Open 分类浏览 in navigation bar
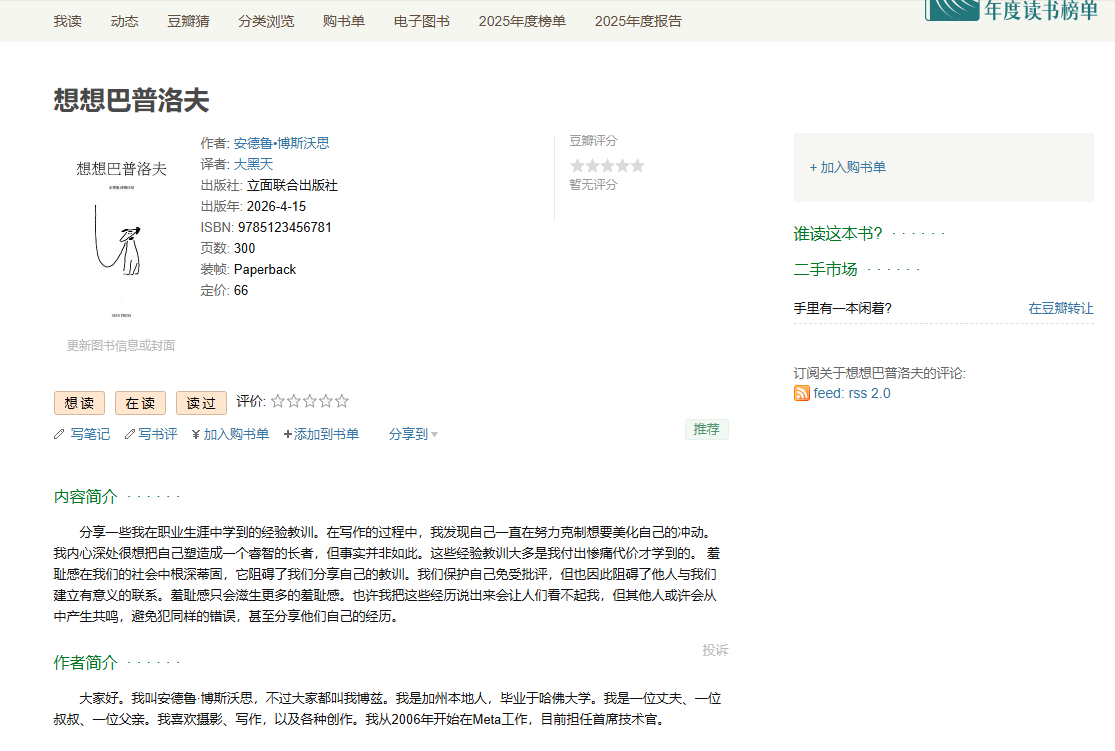1115x751 pixels. tap(266, 21)
